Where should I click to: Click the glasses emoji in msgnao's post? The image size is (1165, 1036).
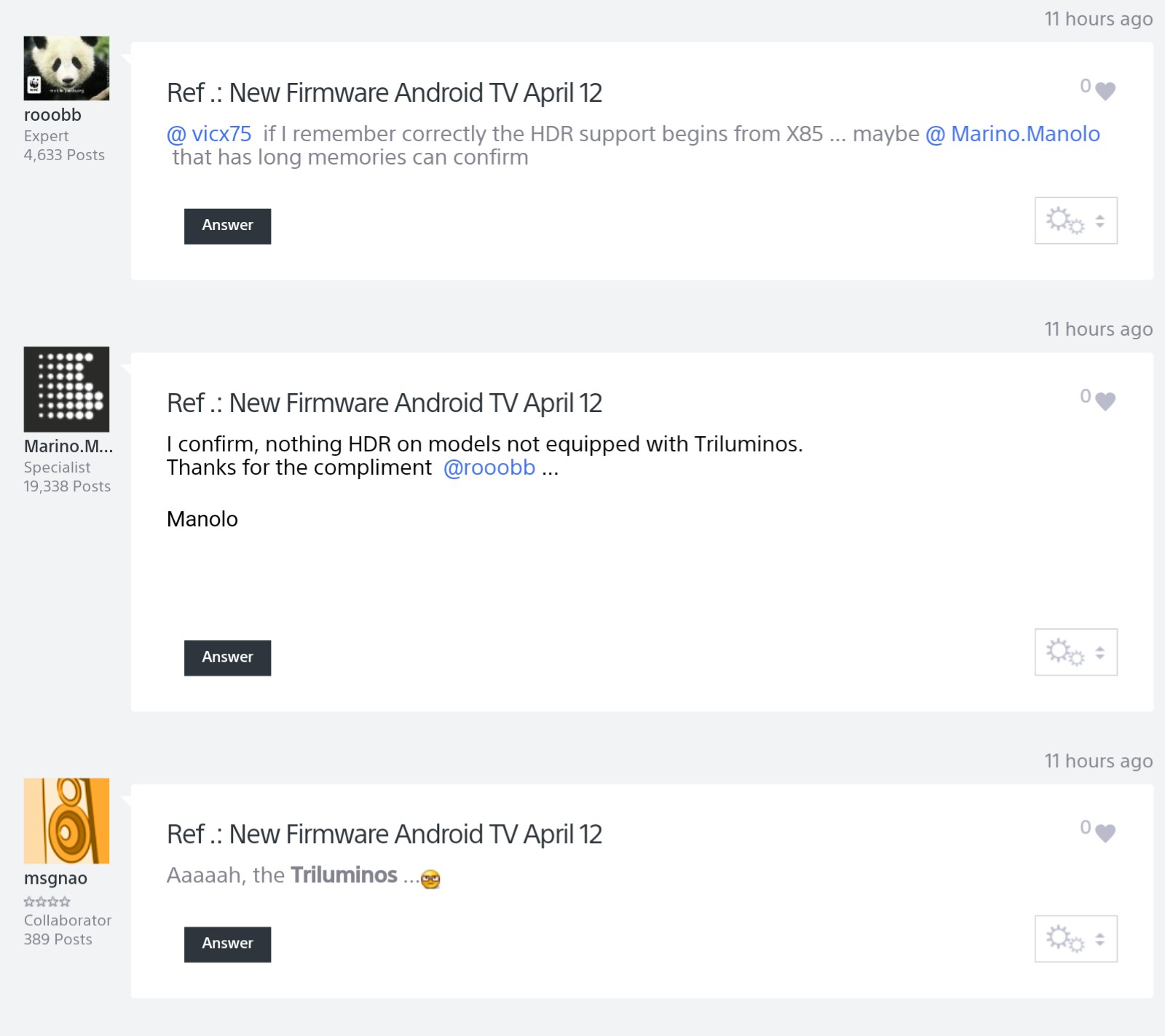click(x=430, y=879)
